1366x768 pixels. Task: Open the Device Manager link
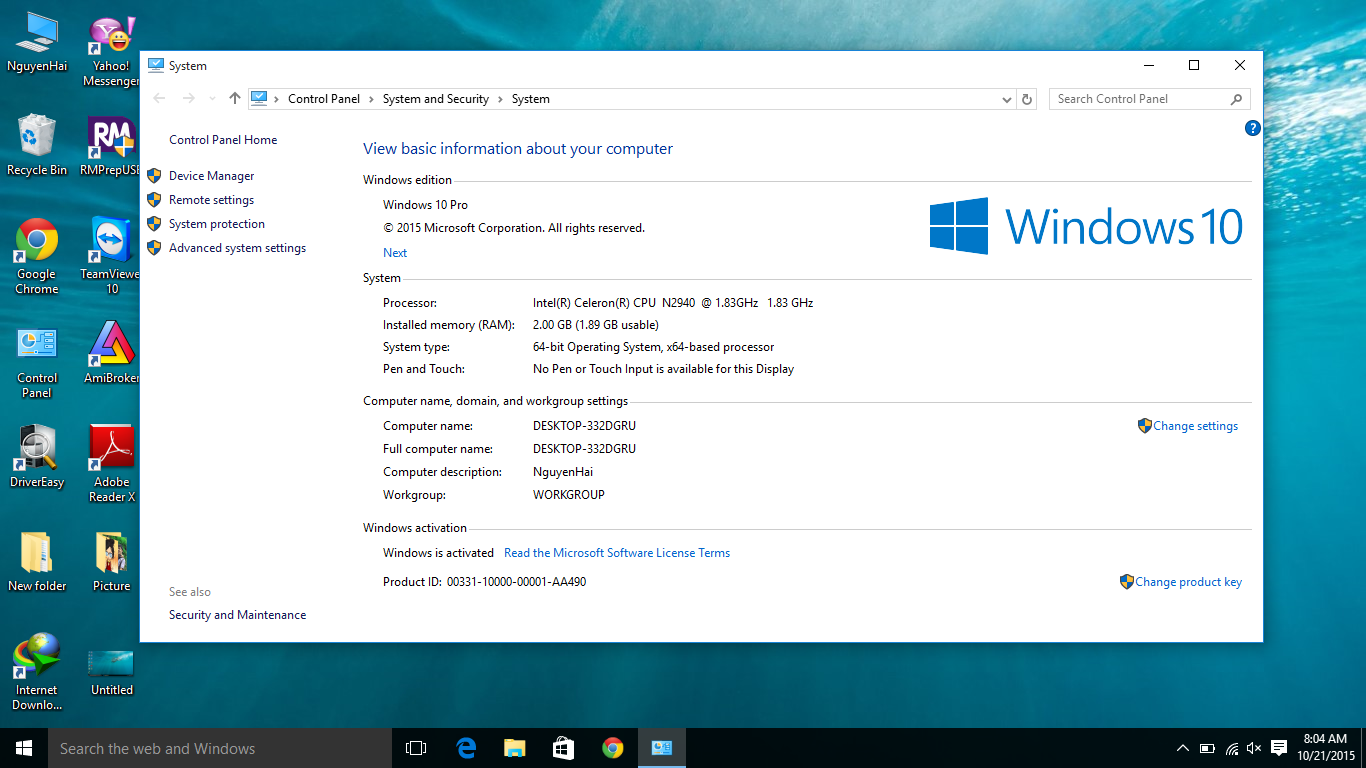(x=211, y=176)
